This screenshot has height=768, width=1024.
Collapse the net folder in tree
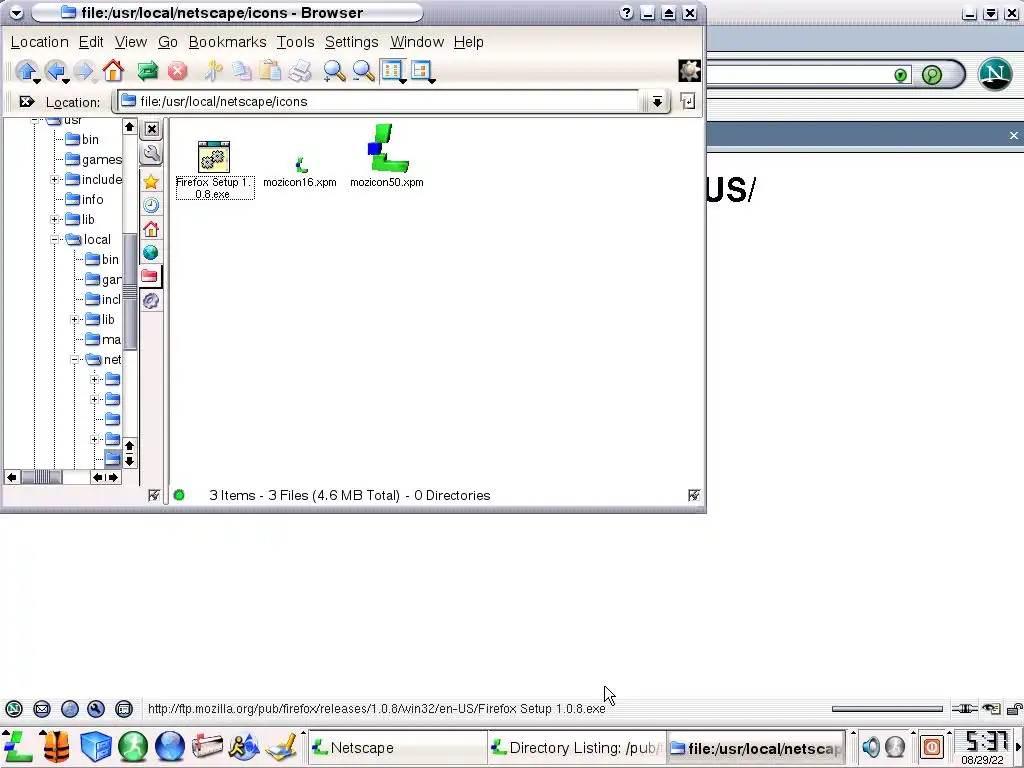(75, 360)
